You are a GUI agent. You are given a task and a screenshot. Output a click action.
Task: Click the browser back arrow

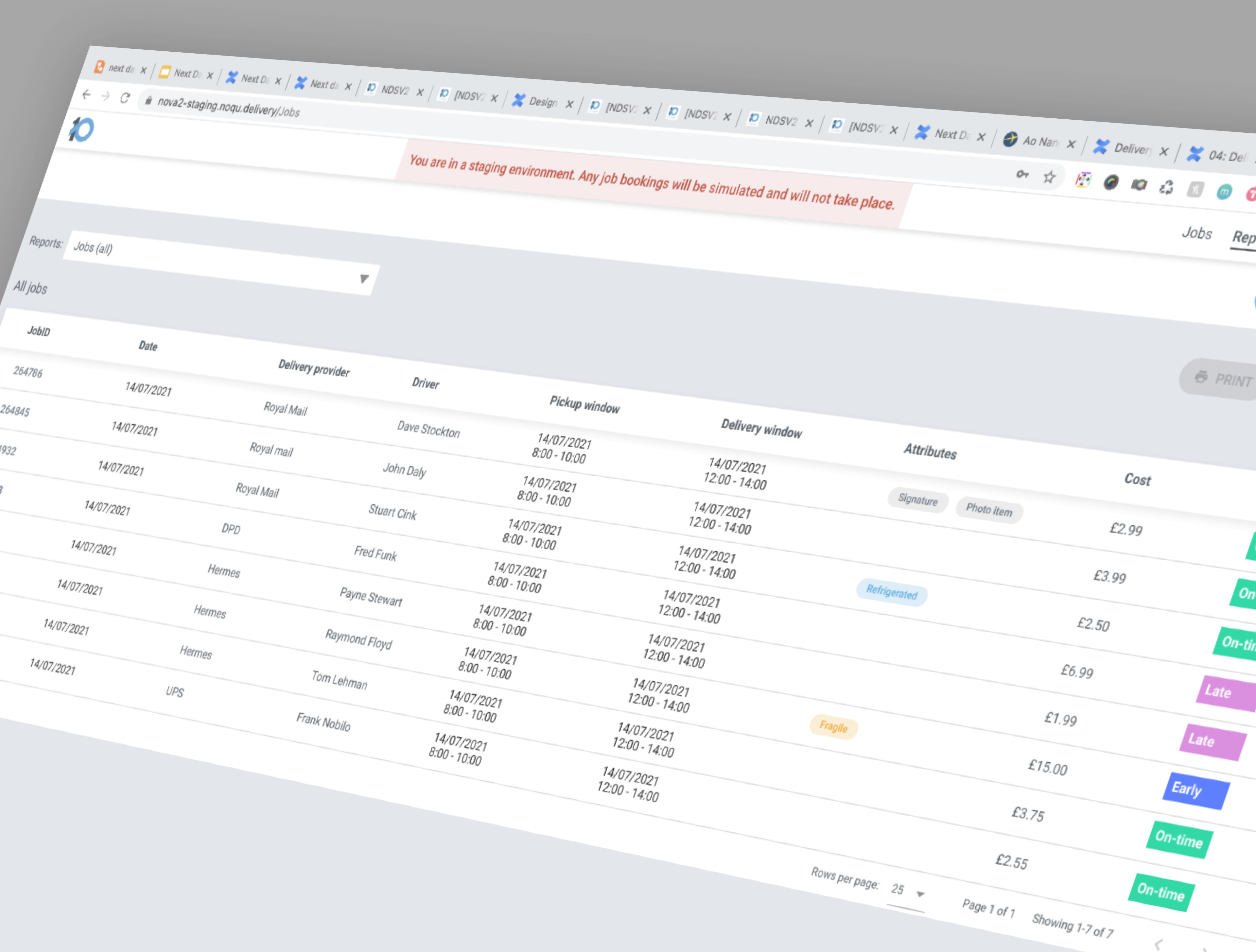(x=86, y=94)
